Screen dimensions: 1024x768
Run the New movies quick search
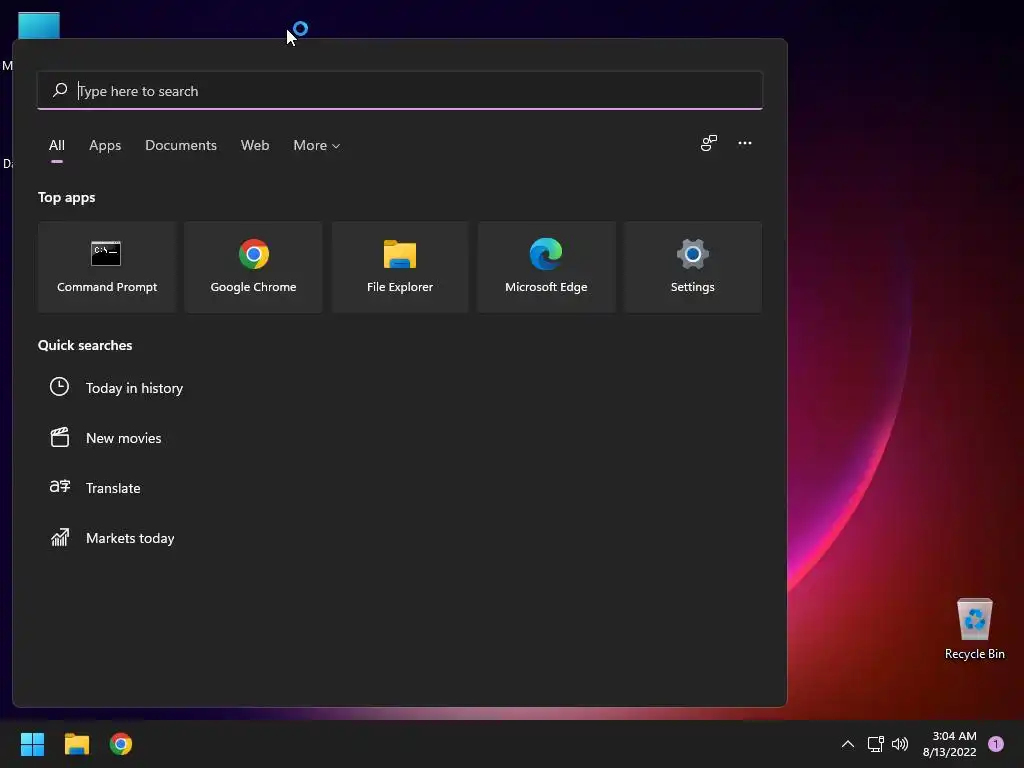(123, 438)
